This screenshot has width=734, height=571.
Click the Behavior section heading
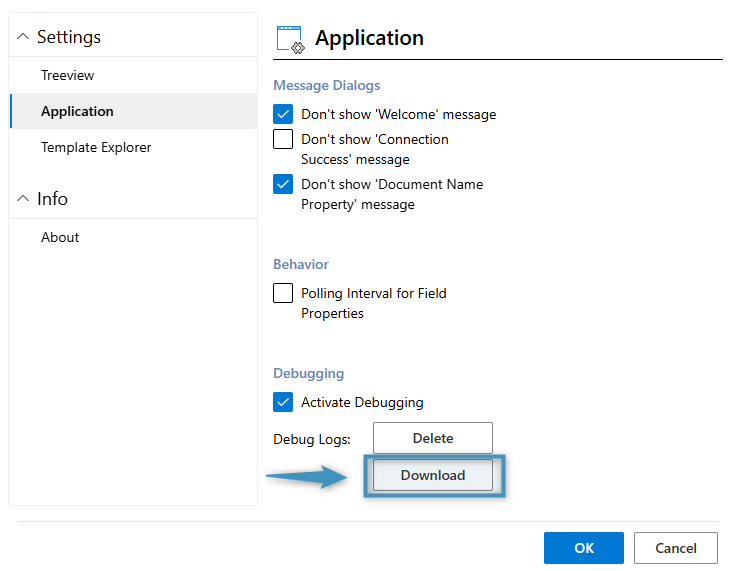pyautogui.click(x=301, y=264)
